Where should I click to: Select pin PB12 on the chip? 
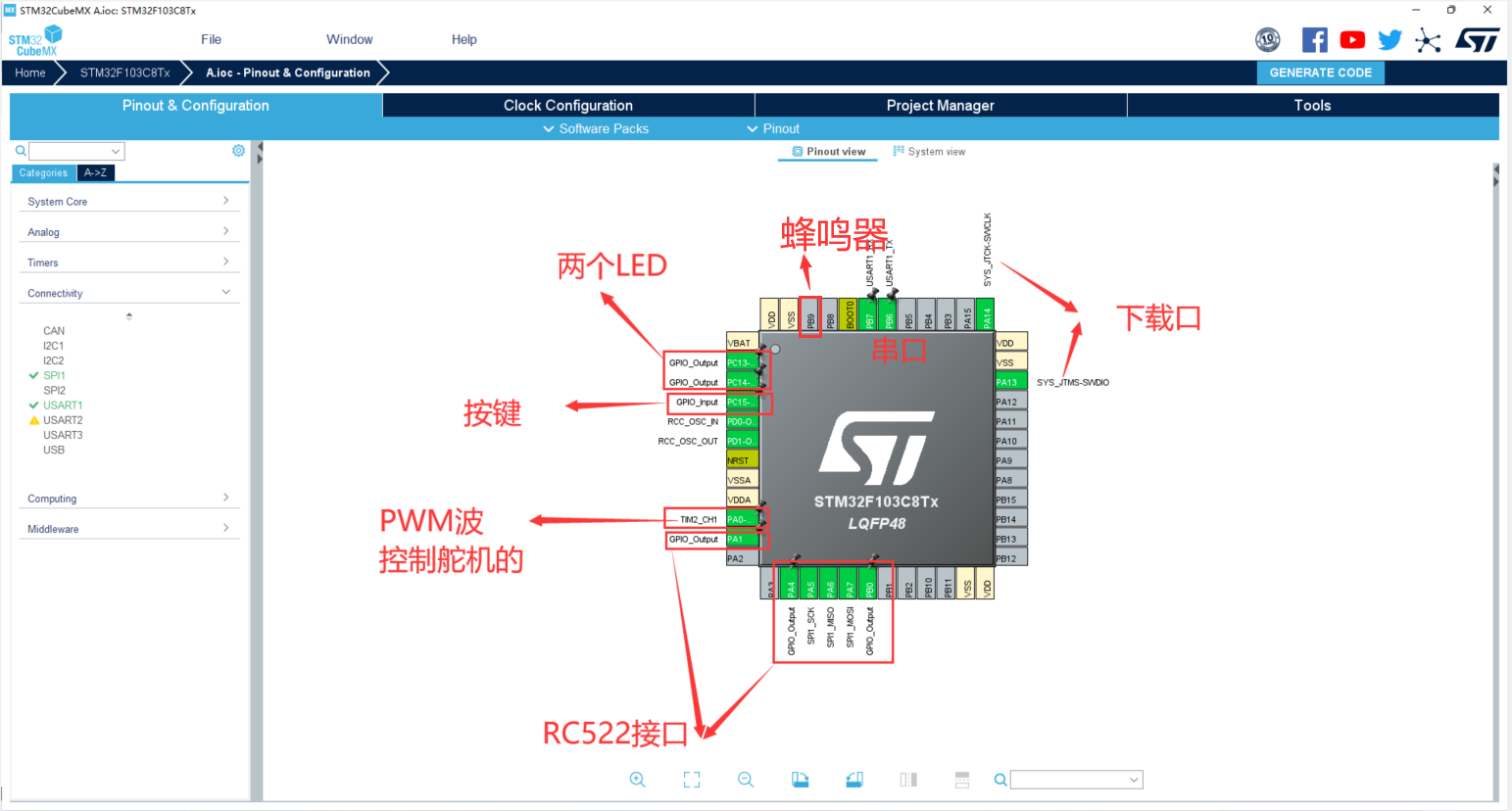pos(1011,558)
